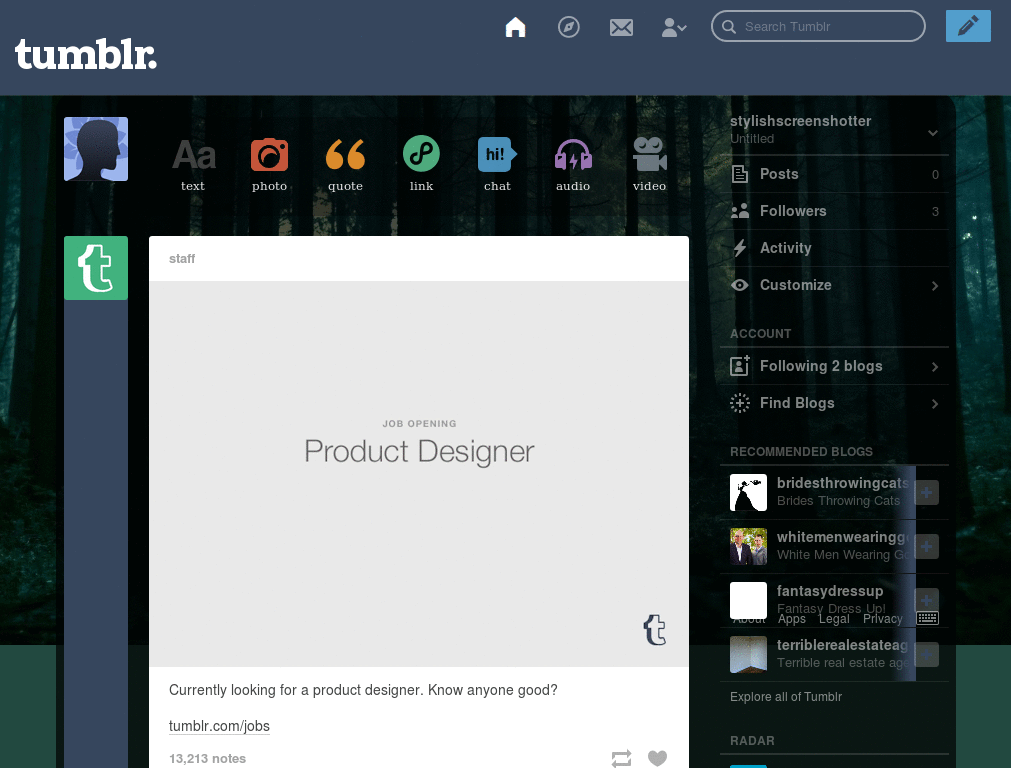1024x768 pixels.
Task: Expand the stylishscreenshotter blog switcher chevron
Action: (933, 133)
